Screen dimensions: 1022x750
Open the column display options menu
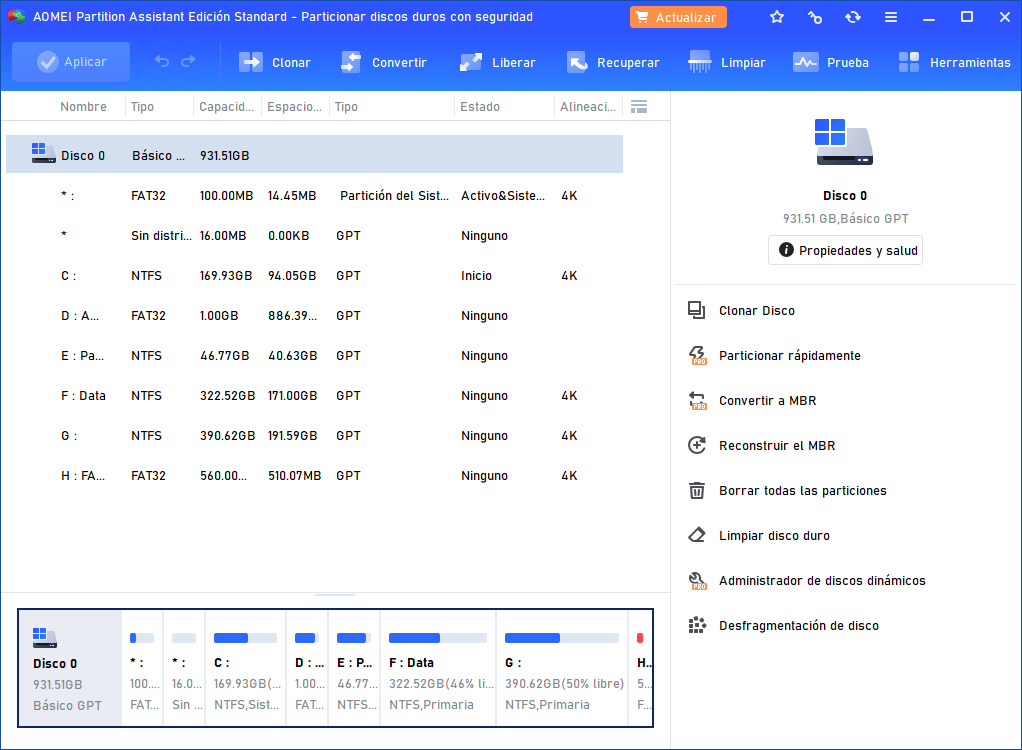tap(638, 106)
